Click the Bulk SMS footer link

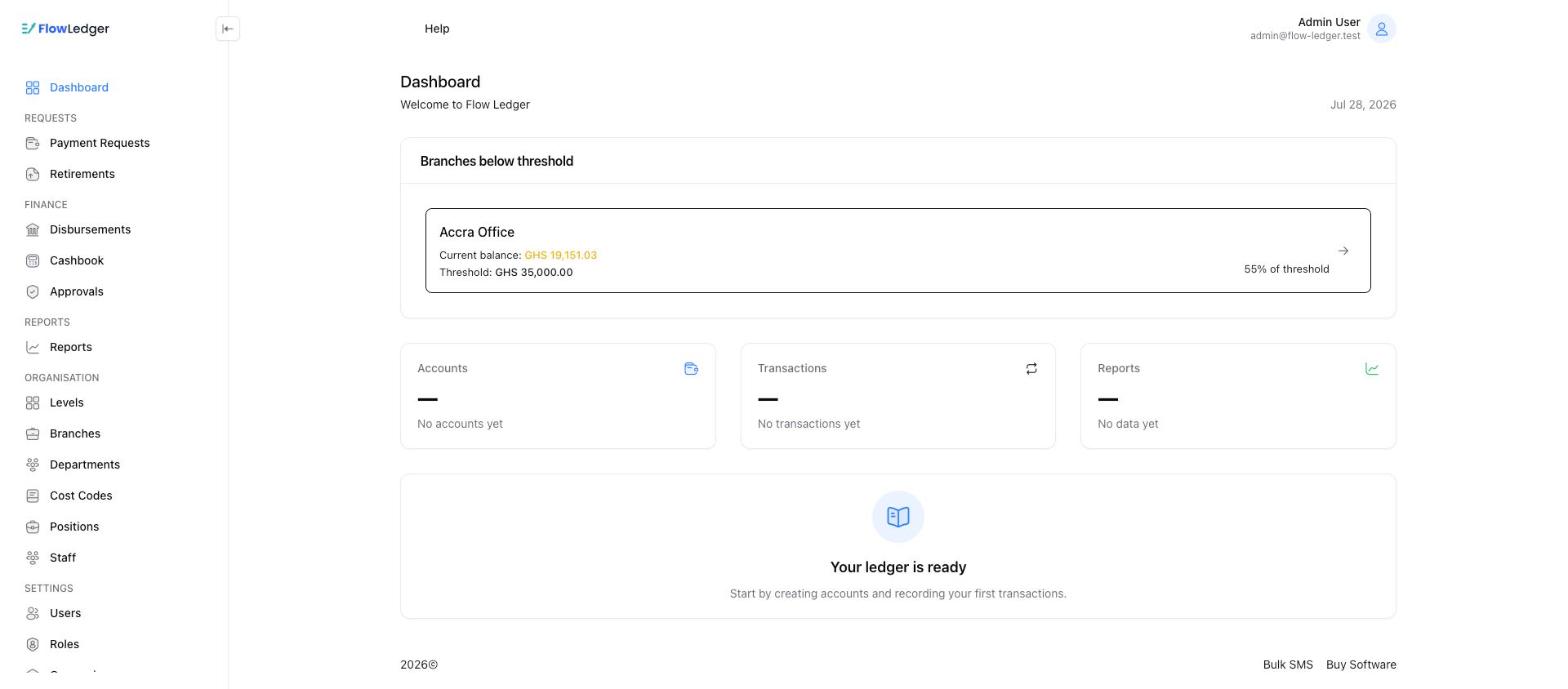[1287, 665]
